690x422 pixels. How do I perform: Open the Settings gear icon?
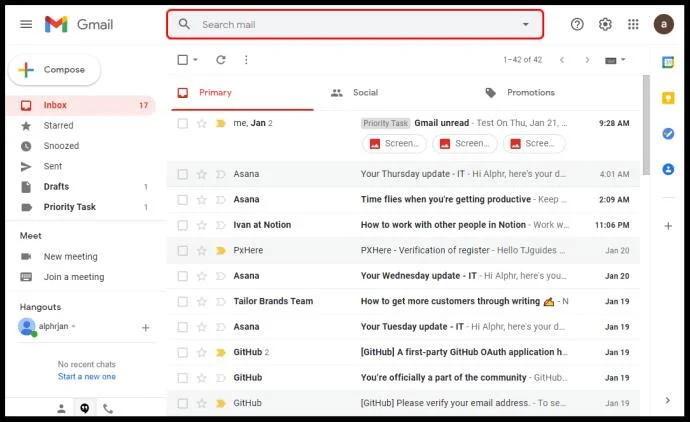(x=605, y=24)
